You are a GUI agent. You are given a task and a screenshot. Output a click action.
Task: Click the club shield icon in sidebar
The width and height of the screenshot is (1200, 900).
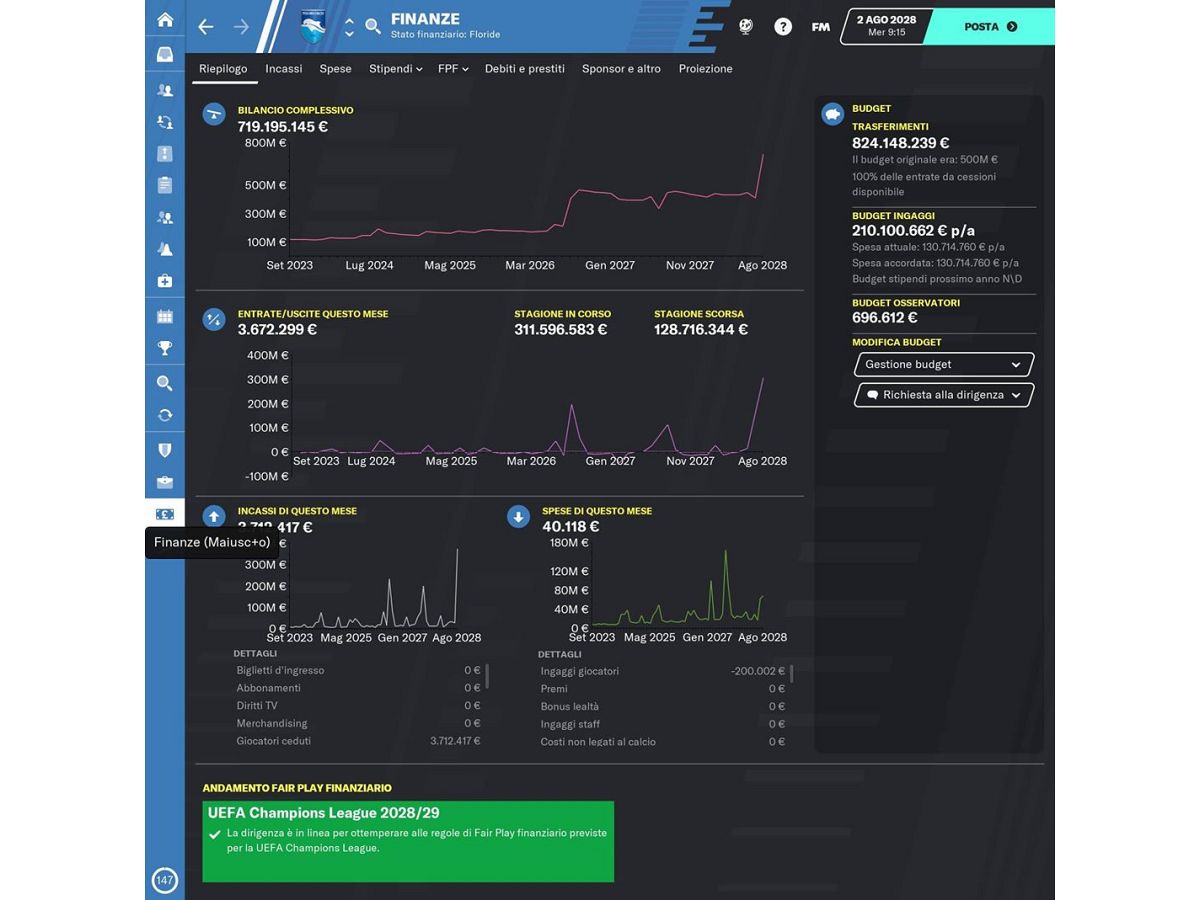pyautogui.click(x=165, y=450)
